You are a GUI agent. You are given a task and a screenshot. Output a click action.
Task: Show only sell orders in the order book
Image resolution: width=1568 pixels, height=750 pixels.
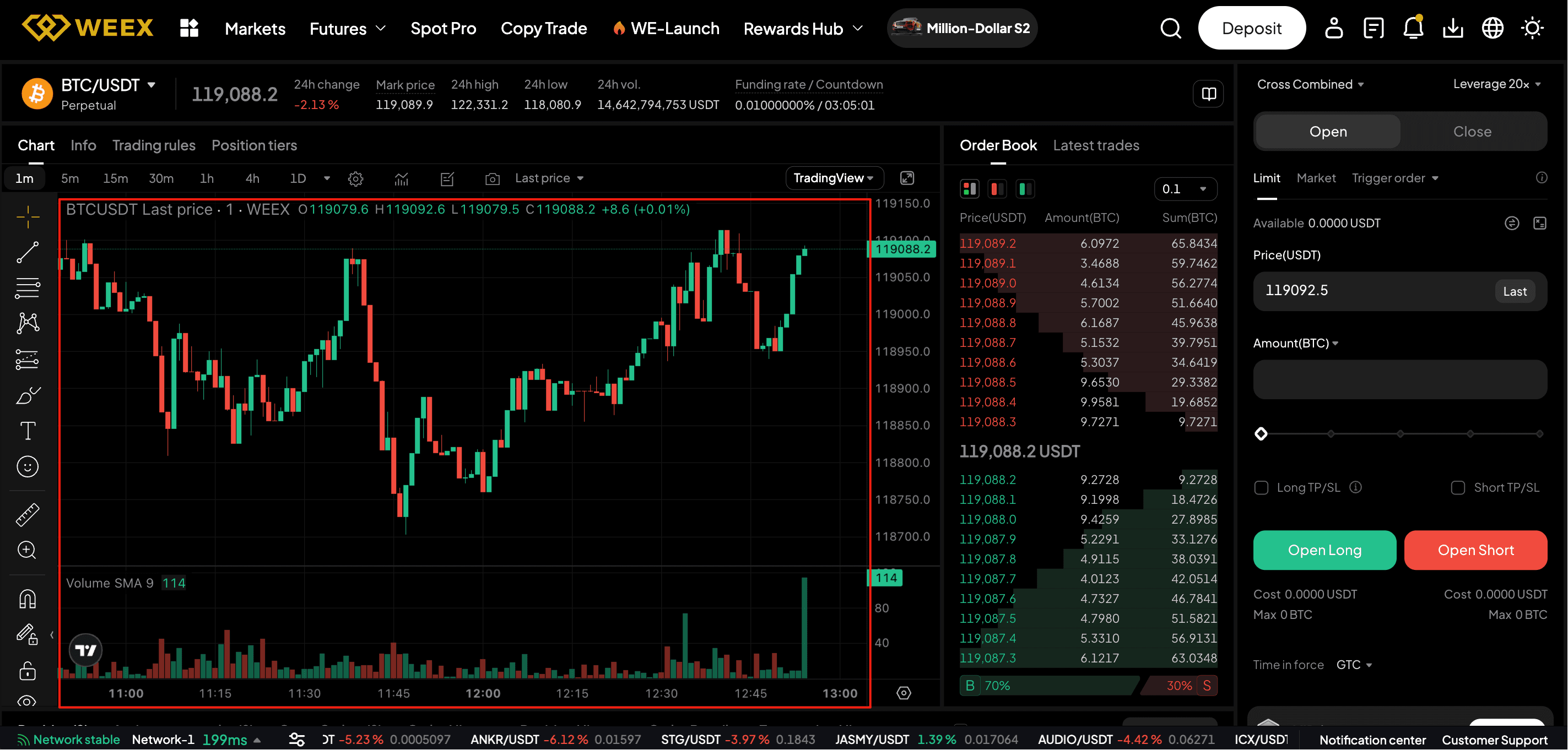(997, 188)
